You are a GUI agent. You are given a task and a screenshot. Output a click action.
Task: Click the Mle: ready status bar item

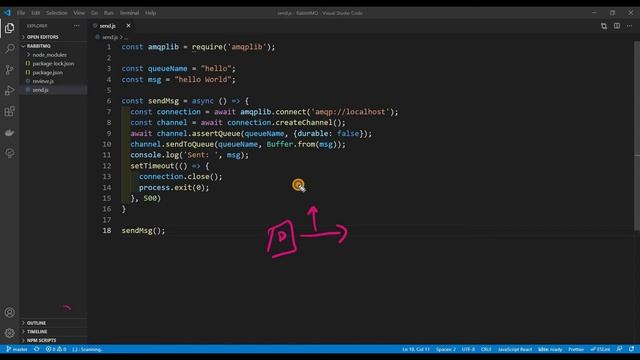[x=550, y=349]
